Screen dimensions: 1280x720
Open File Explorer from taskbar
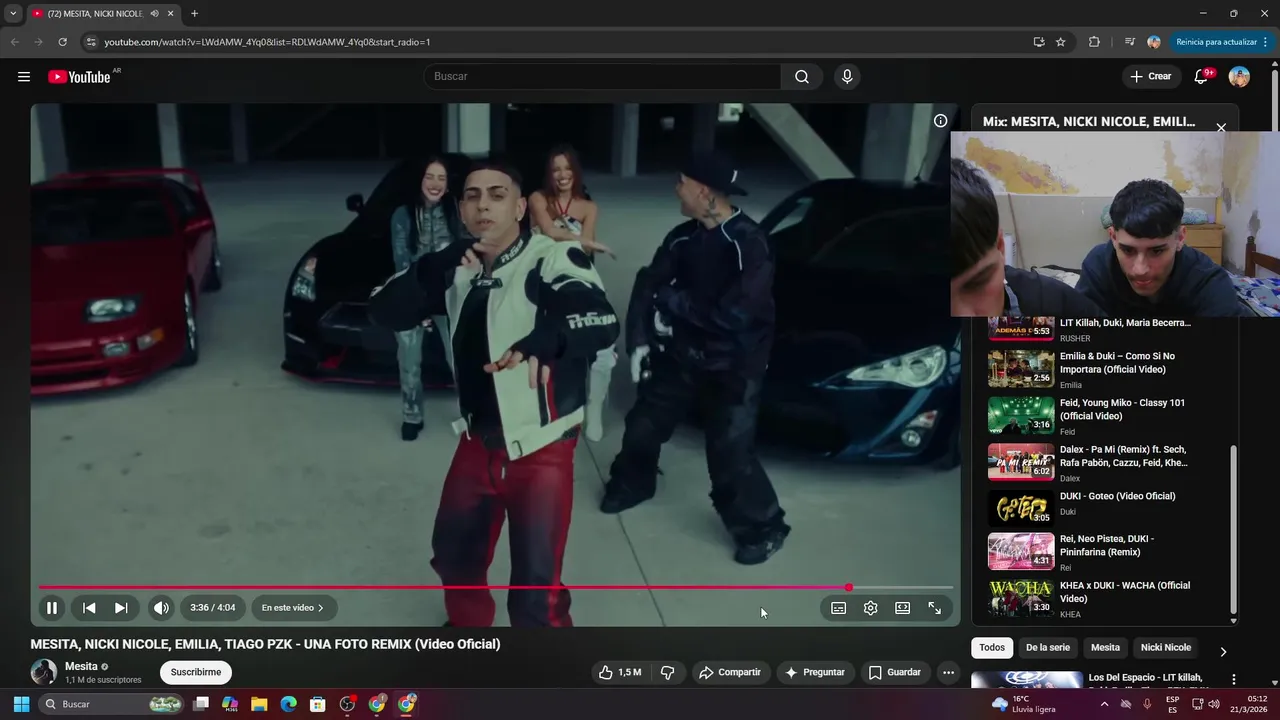[x=259, y=704]
